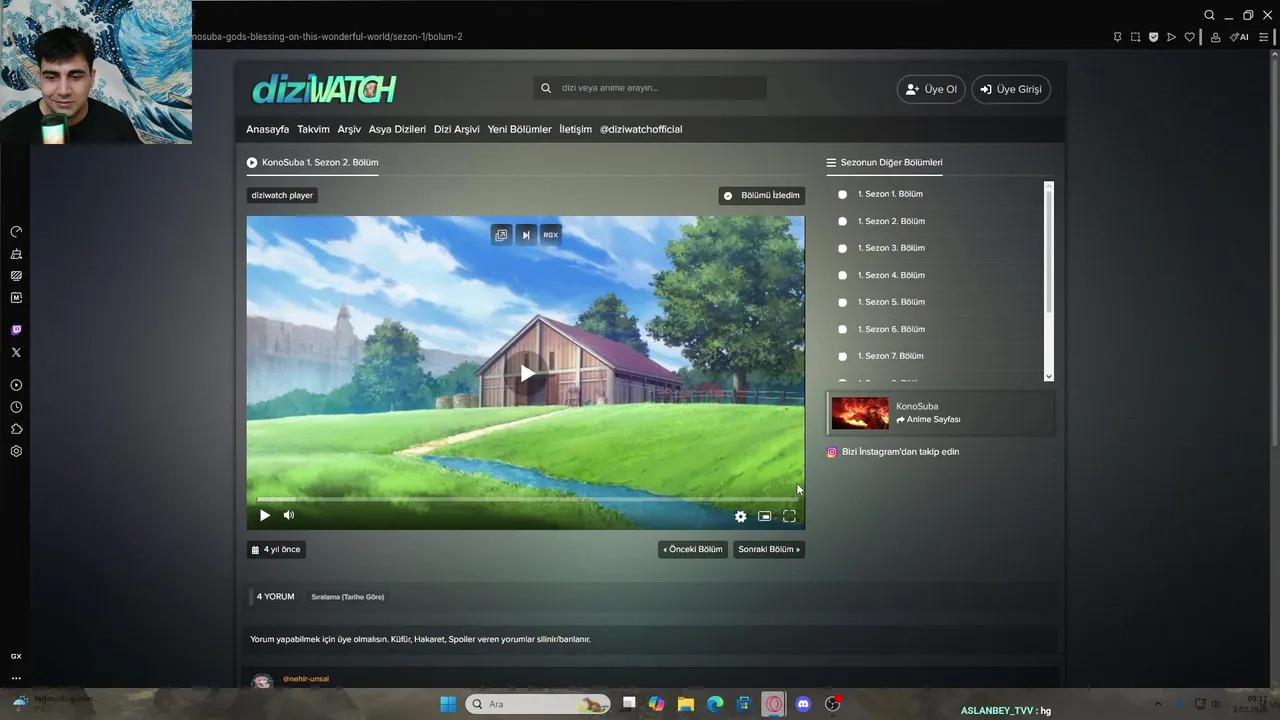Take a snapshot with the capture icon
Screen dimensions: 1280x720
tap(1135, 37)
